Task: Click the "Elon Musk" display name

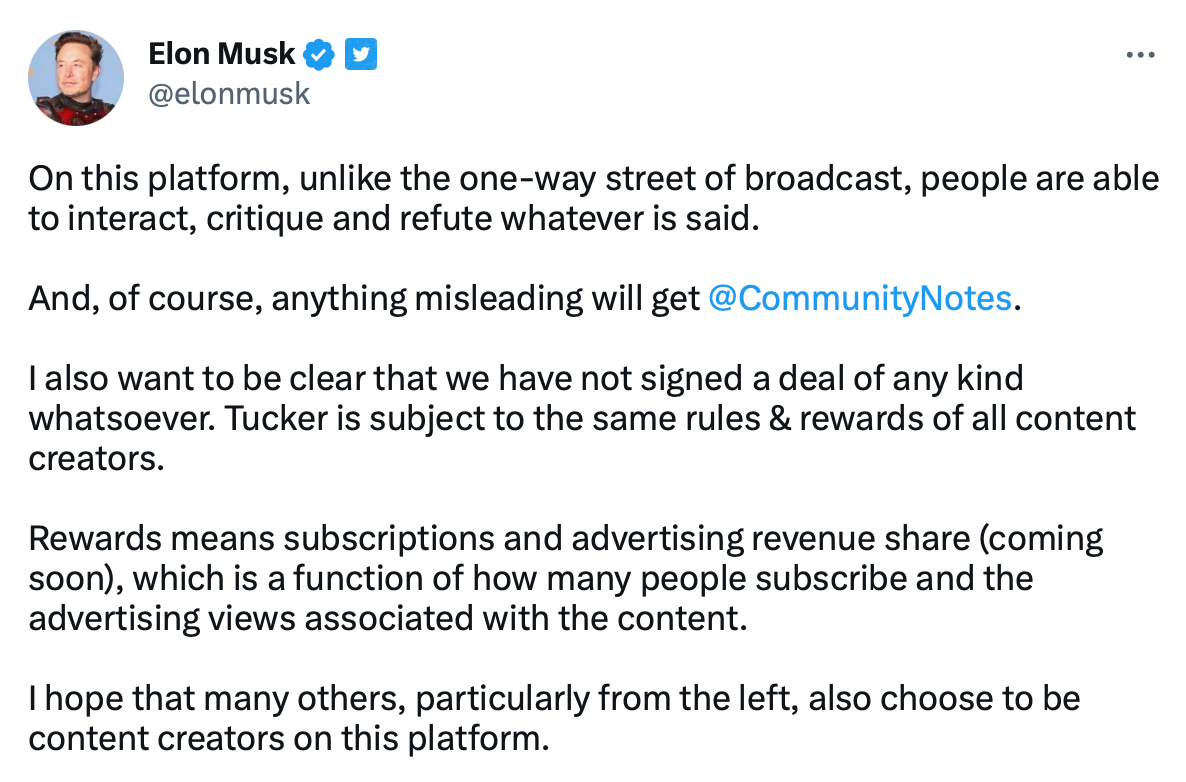Action: (221, 55)
